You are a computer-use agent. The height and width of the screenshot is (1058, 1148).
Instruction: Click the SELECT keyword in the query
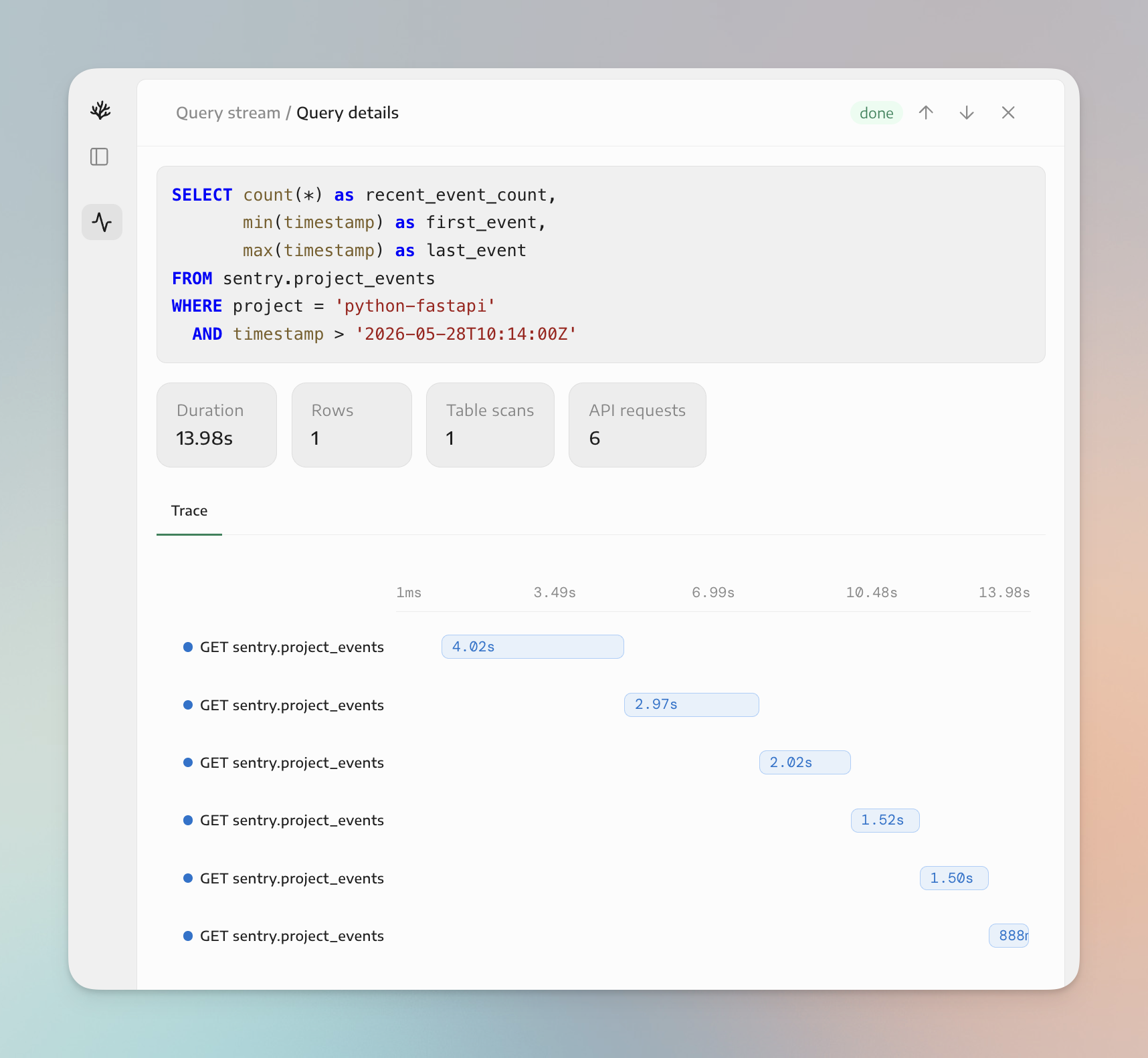coord(202,195)
